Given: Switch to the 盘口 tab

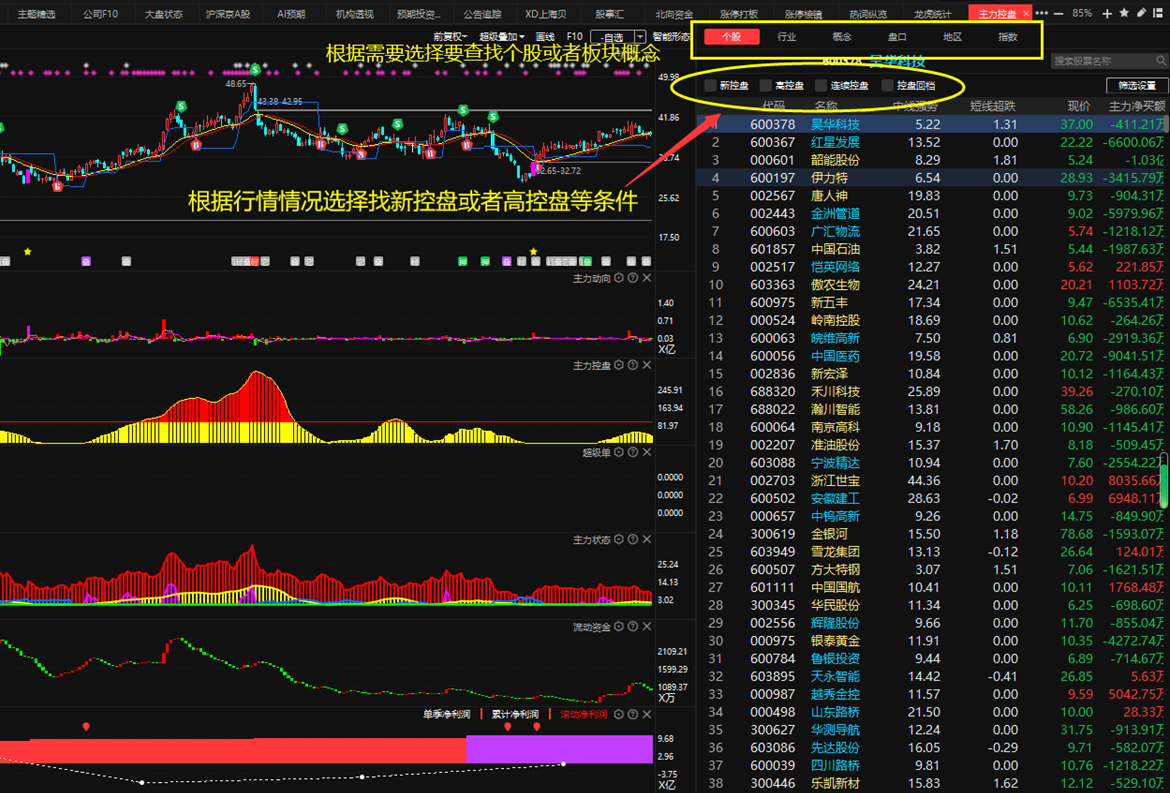Looking at the screenshot, I should 897,37.
